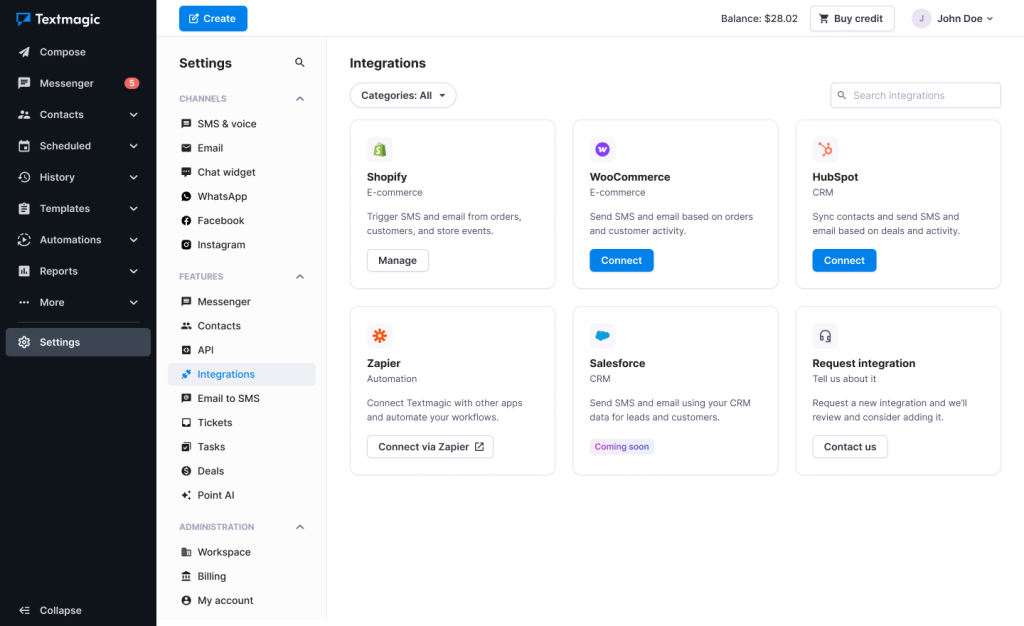Click the Coming soon tag on Salesforce

621,446
